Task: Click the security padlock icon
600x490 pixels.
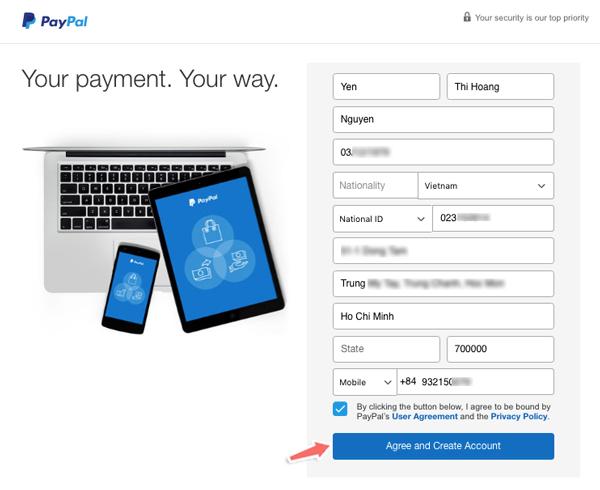Action: [467, 17]
